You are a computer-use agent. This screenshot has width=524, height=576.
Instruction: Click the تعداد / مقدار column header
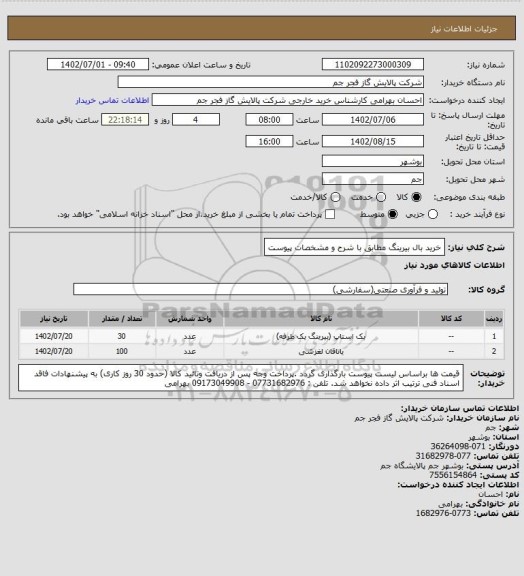tap(122, 319)
